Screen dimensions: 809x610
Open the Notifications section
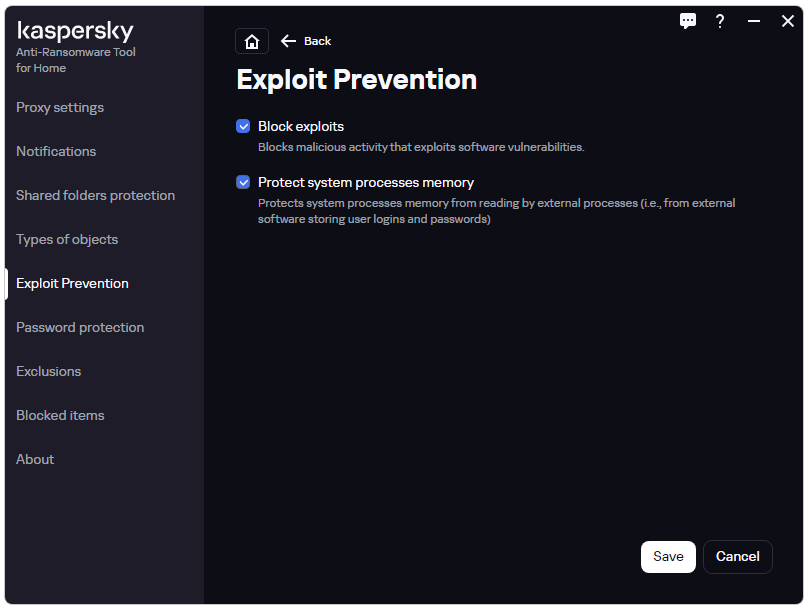[x=56, y=151]
